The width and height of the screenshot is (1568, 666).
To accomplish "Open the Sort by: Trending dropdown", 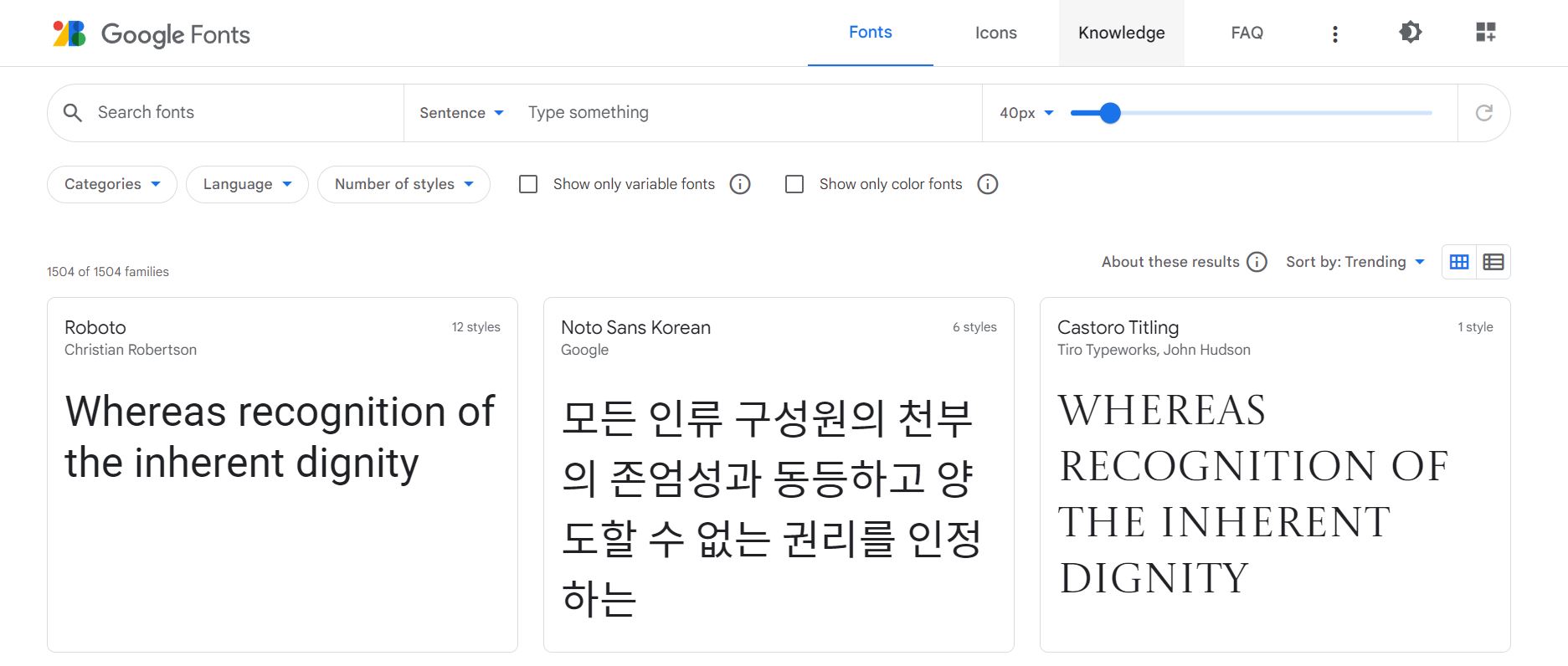I will [1355, 262].
